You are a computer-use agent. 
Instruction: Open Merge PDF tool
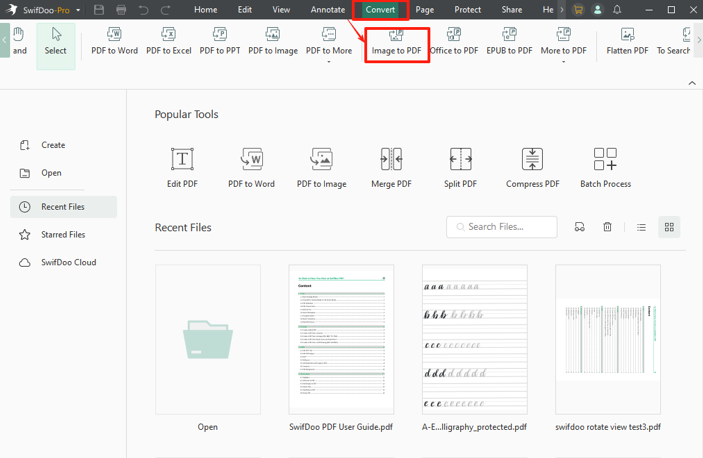391,168
